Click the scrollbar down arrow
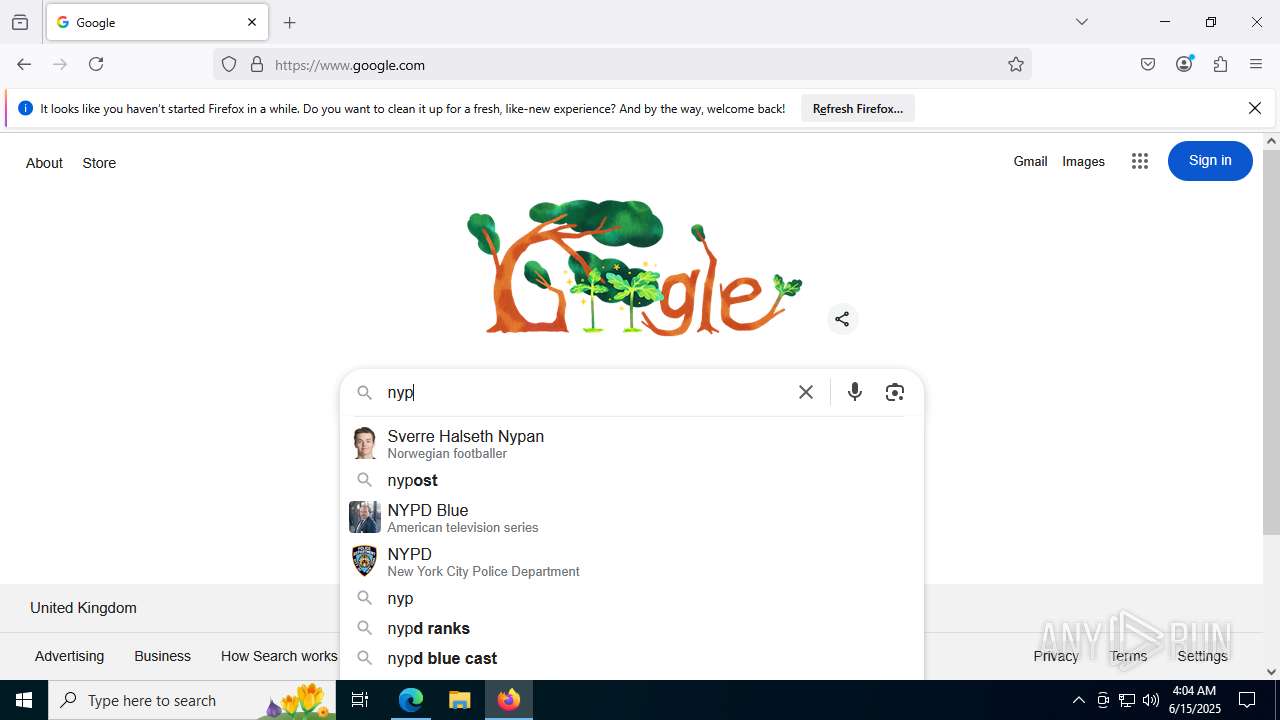1280x720 pixels. 1271,672
